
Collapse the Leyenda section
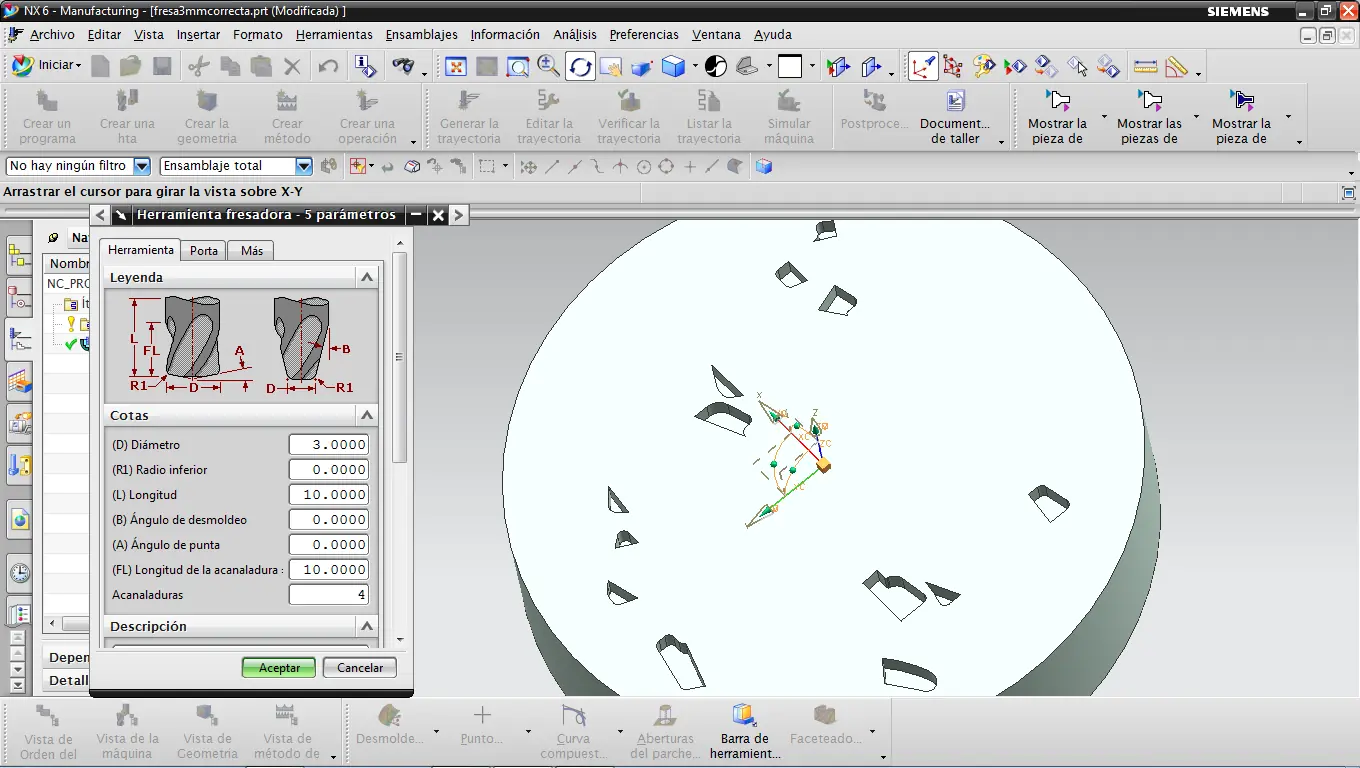pos(367,277)
